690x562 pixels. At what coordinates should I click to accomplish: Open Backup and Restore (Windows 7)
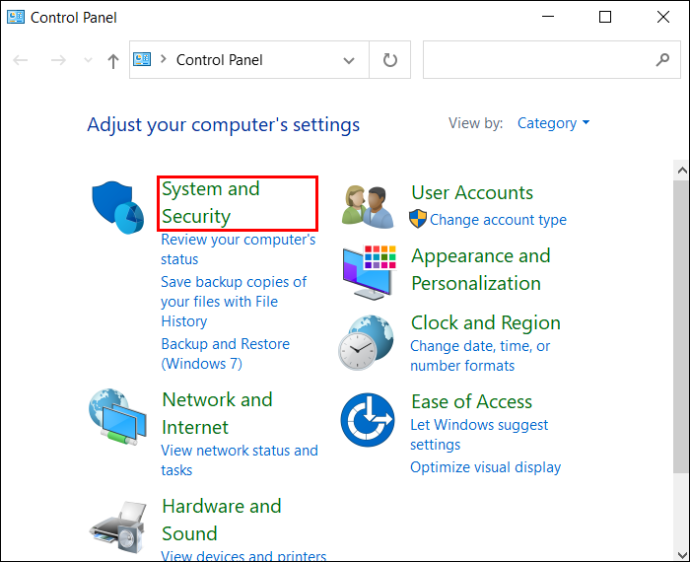coord(225,354)
